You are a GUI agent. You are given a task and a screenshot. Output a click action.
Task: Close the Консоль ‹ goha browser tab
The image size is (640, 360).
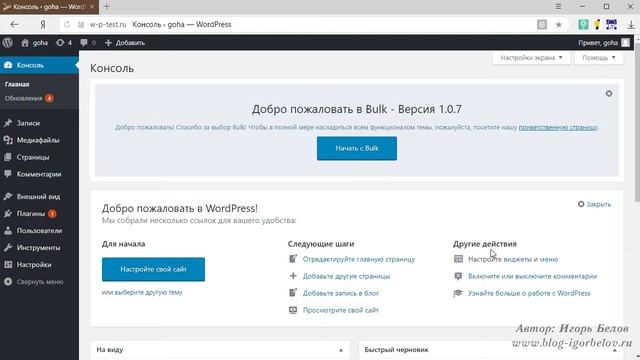[92, 7]
